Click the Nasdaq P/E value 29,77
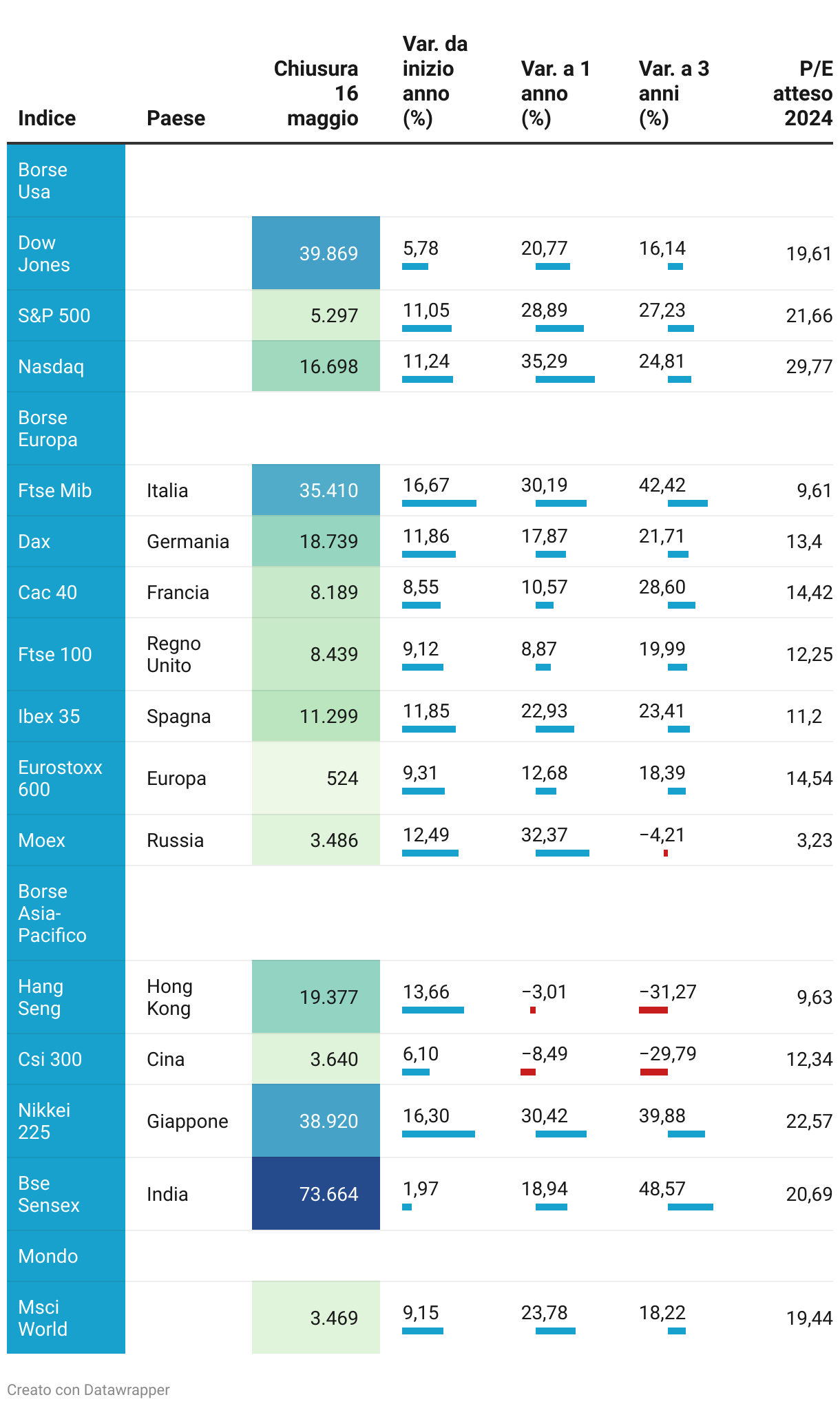Viewport: 840px width, 1406px height. (809, 366)
